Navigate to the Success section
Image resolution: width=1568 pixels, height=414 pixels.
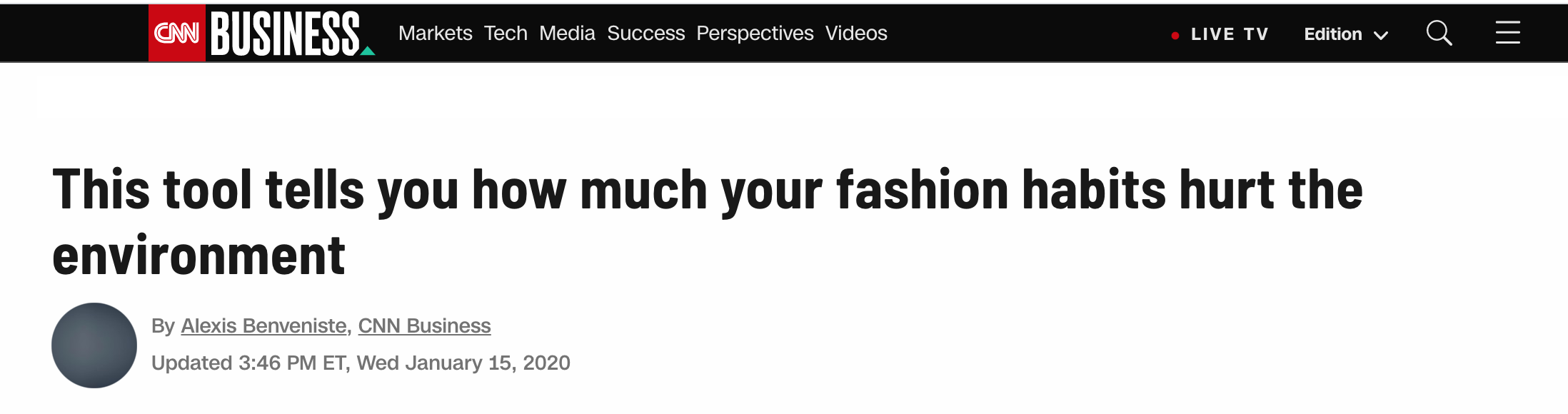(x=646, y=33)
